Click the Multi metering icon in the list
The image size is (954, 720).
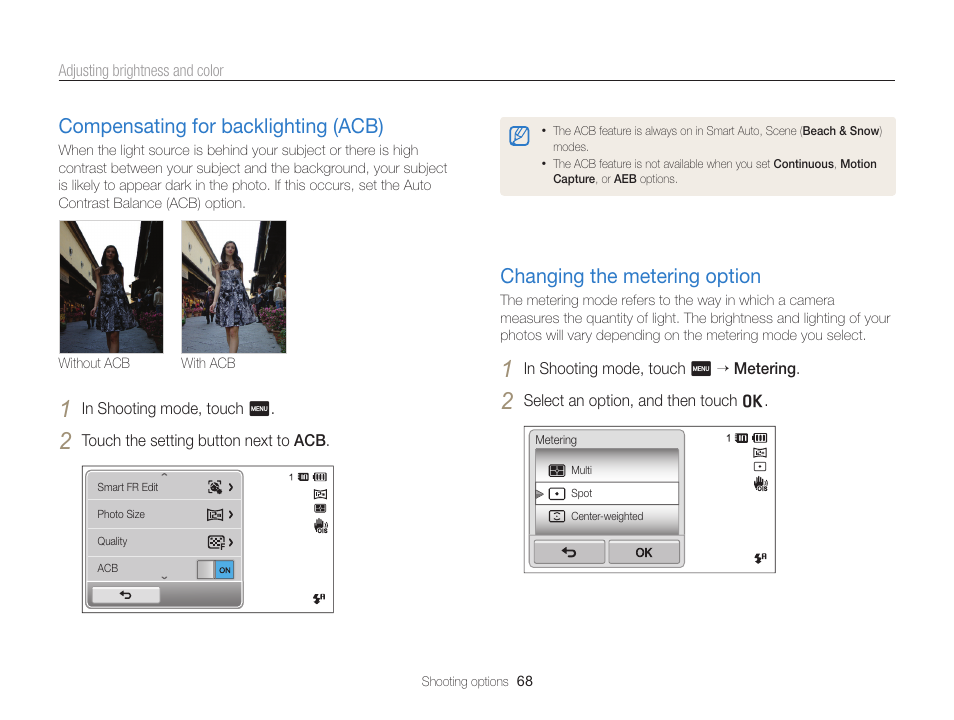(557, 470)
